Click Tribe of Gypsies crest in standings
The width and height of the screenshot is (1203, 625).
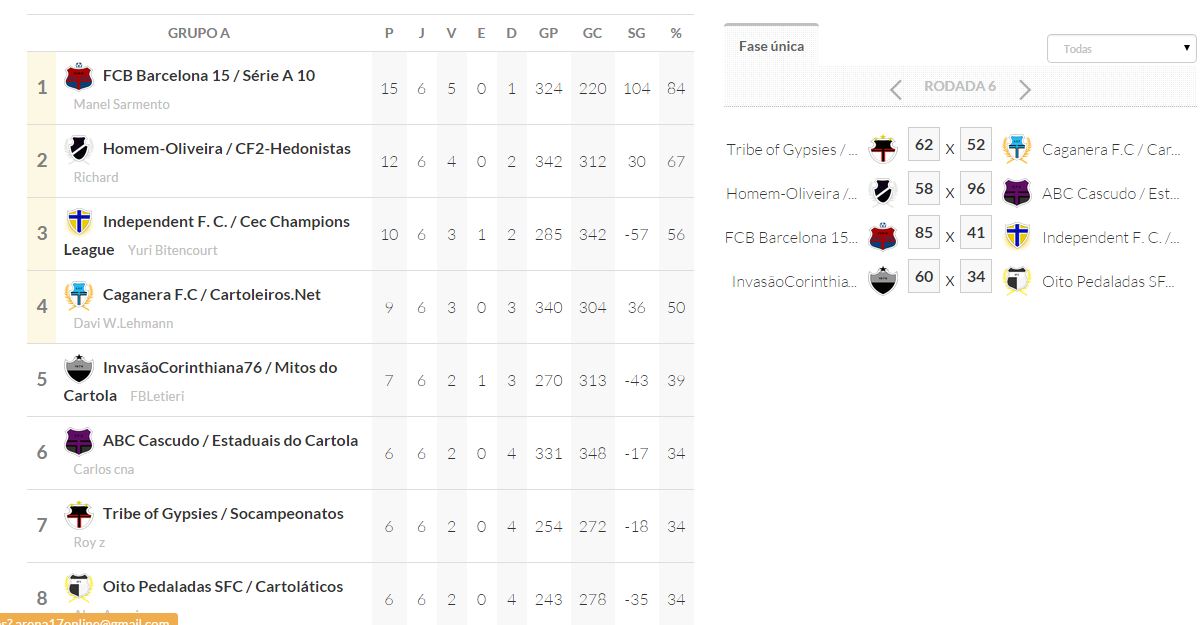pos(79,514)
